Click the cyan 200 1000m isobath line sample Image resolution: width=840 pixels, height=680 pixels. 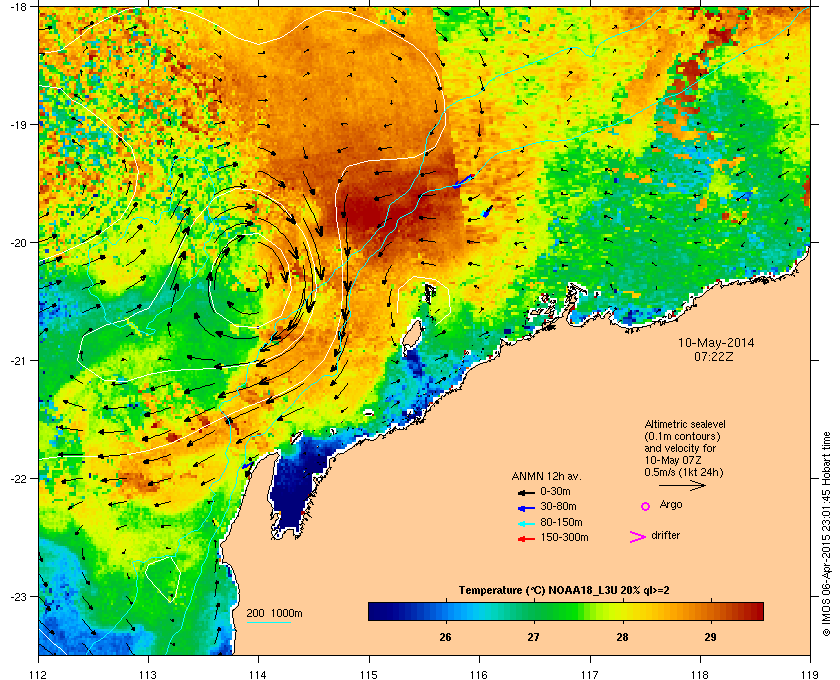(268, 623)
